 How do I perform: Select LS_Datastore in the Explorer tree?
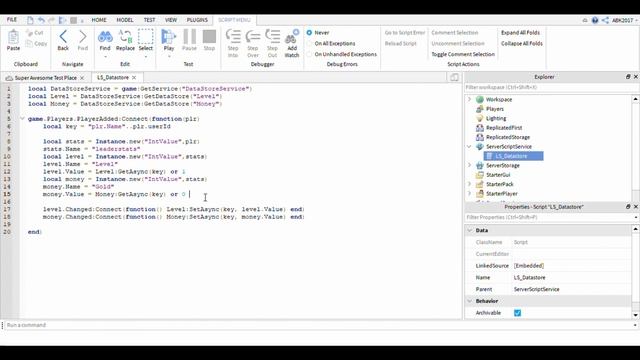pyautogui.click(x=513, y=156)
